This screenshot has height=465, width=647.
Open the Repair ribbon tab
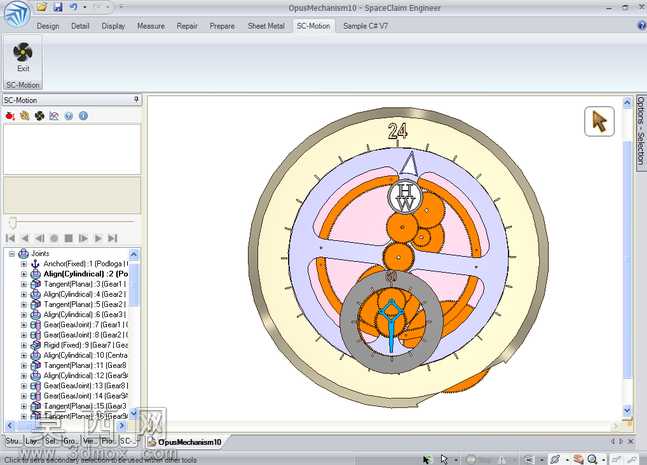[187, 26]
